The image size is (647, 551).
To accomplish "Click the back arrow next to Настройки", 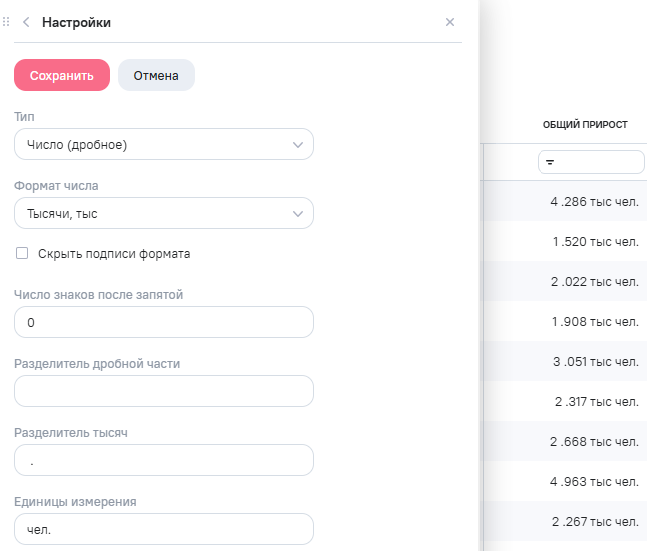I will pos(26,22).
